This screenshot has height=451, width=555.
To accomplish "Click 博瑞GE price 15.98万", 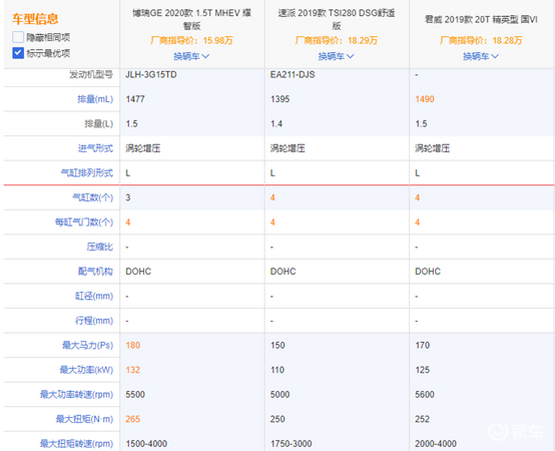I will pos(191,40).
